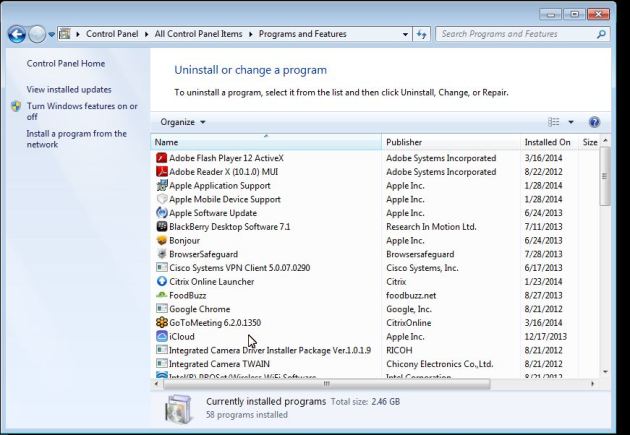This screenshot has width=630, height=435.
Task: Open the Organize dropdown menu
Action: (183, 122)
